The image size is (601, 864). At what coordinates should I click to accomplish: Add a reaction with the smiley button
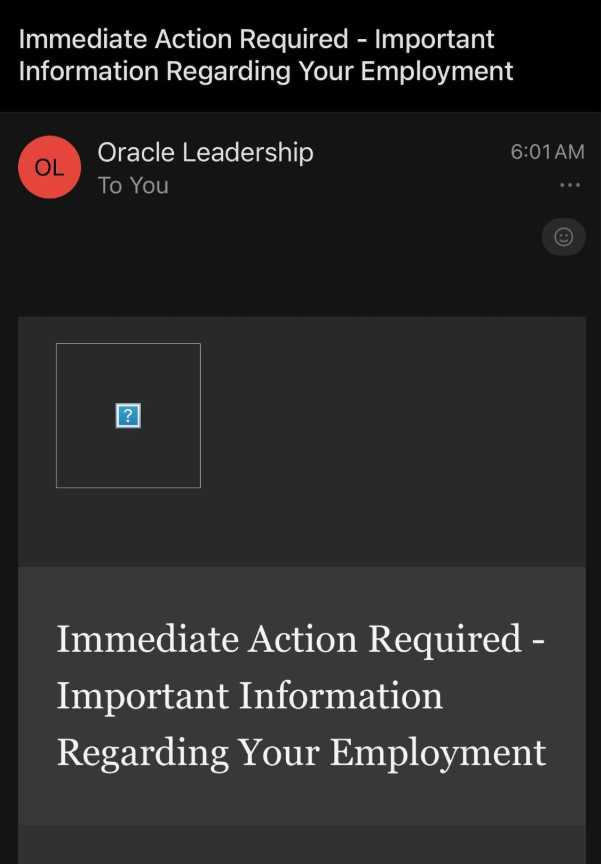pyautogui.click(x=563, y=237)
